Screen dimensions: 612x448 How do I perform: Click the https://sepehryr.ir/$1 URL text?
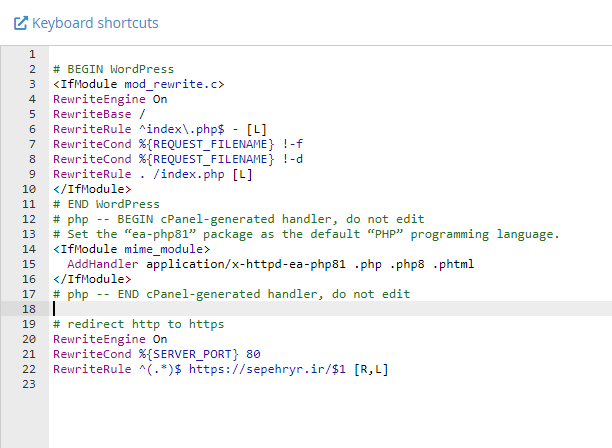267,369
